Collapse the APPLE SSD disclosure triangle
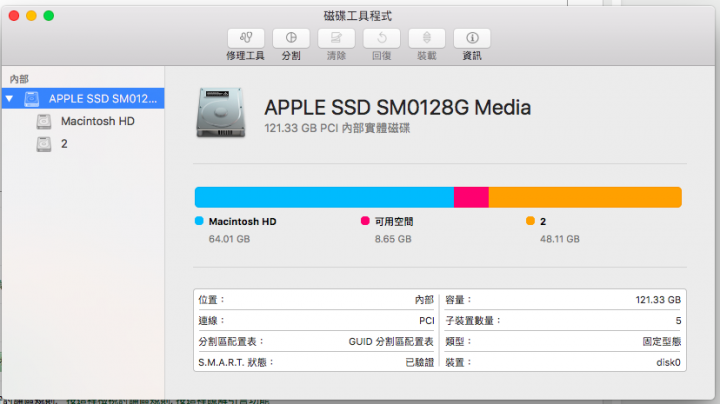The image size is (720, 404). click(9, 99)
